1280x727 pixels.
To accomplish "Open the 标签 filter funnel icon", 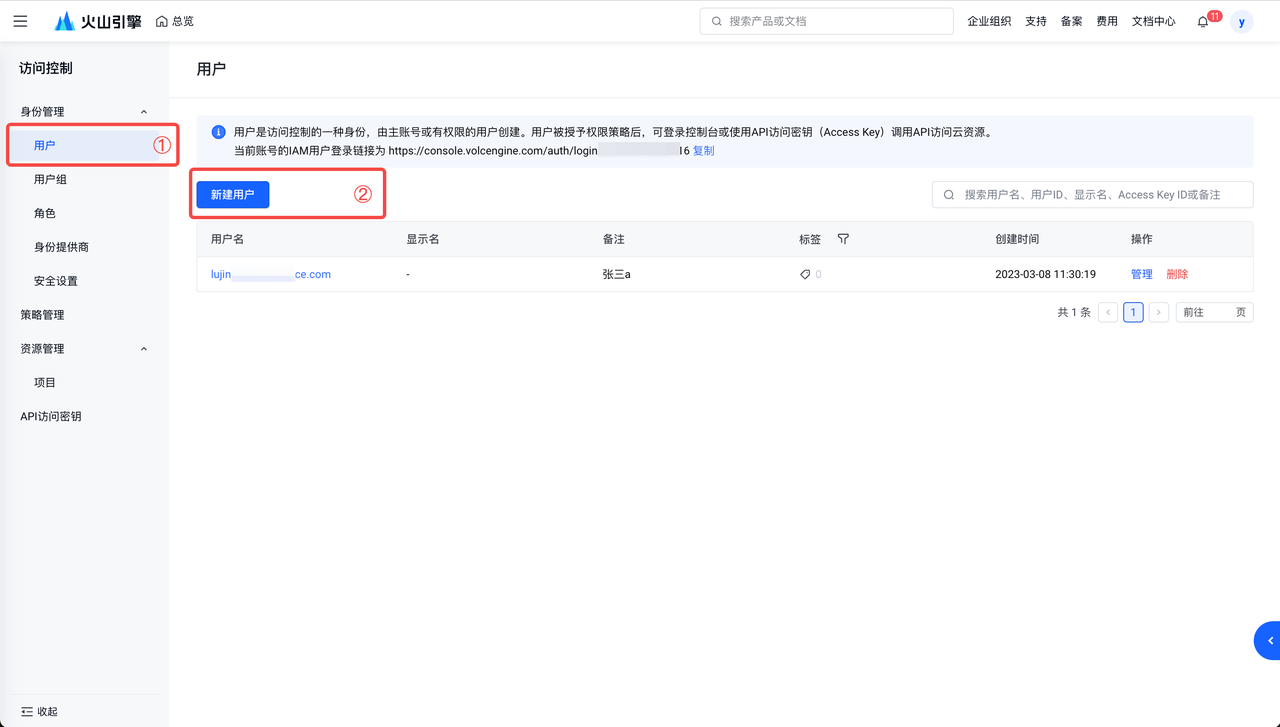I will tap(843, 239).
